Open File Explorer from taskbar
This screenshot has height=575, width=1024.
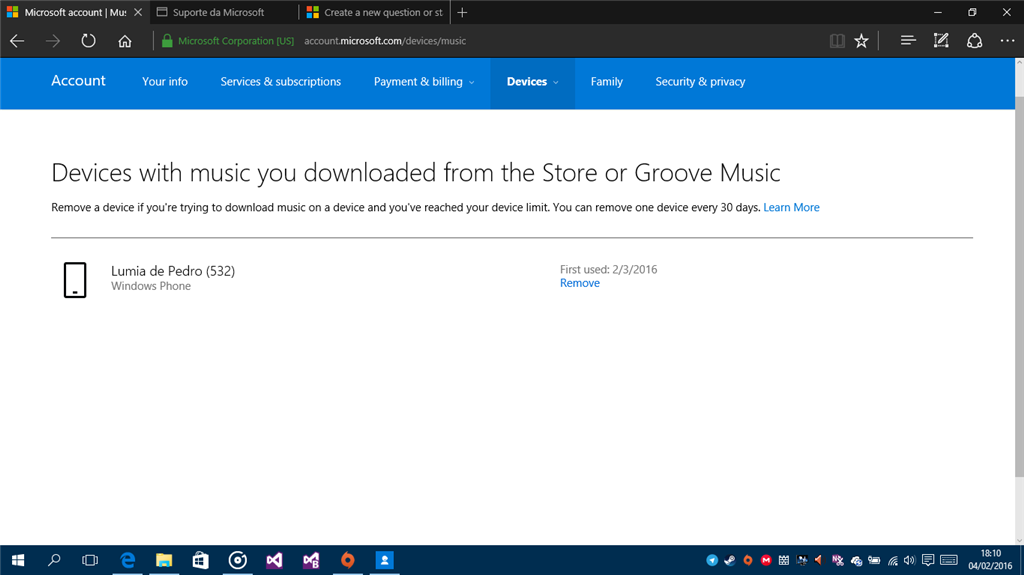point(164,560)
